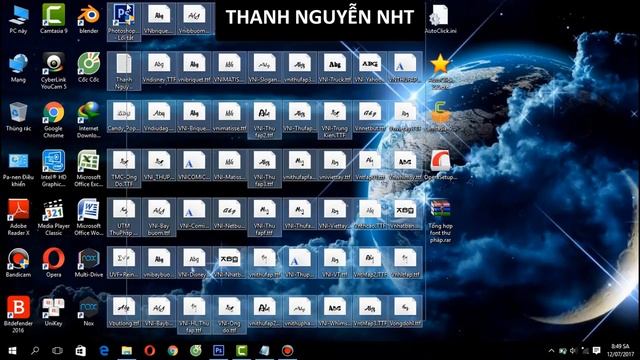
Task: Switch to Camtasia in the taskbar
Action: (x=241, y=351)
